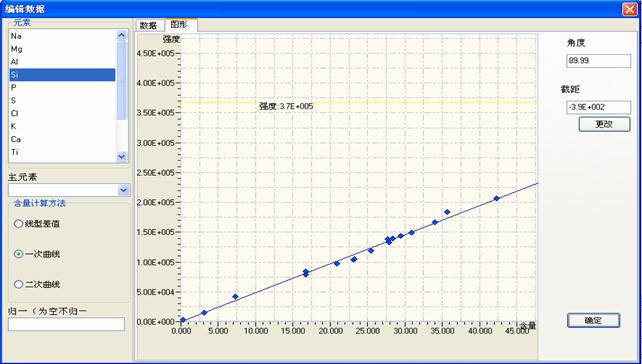The width and height of the screenshot is (642, 364).
Task: Close the 编辑数据 dialog window
Action: pos(629,9)
